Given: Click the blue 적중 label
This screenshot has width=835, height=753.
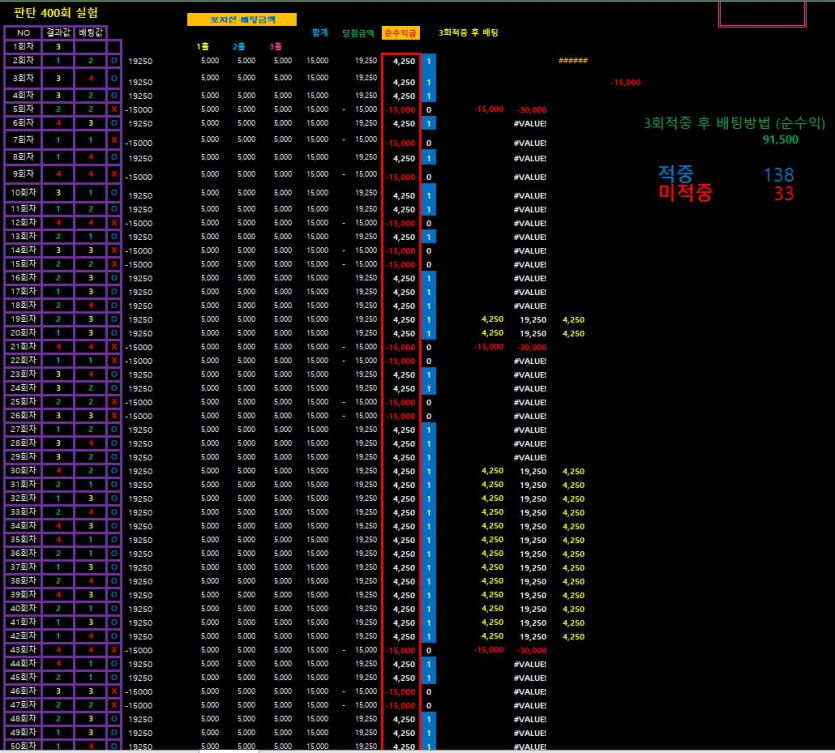Looking at the screenshot, I should pyautogui.click(x=676, y=174).
